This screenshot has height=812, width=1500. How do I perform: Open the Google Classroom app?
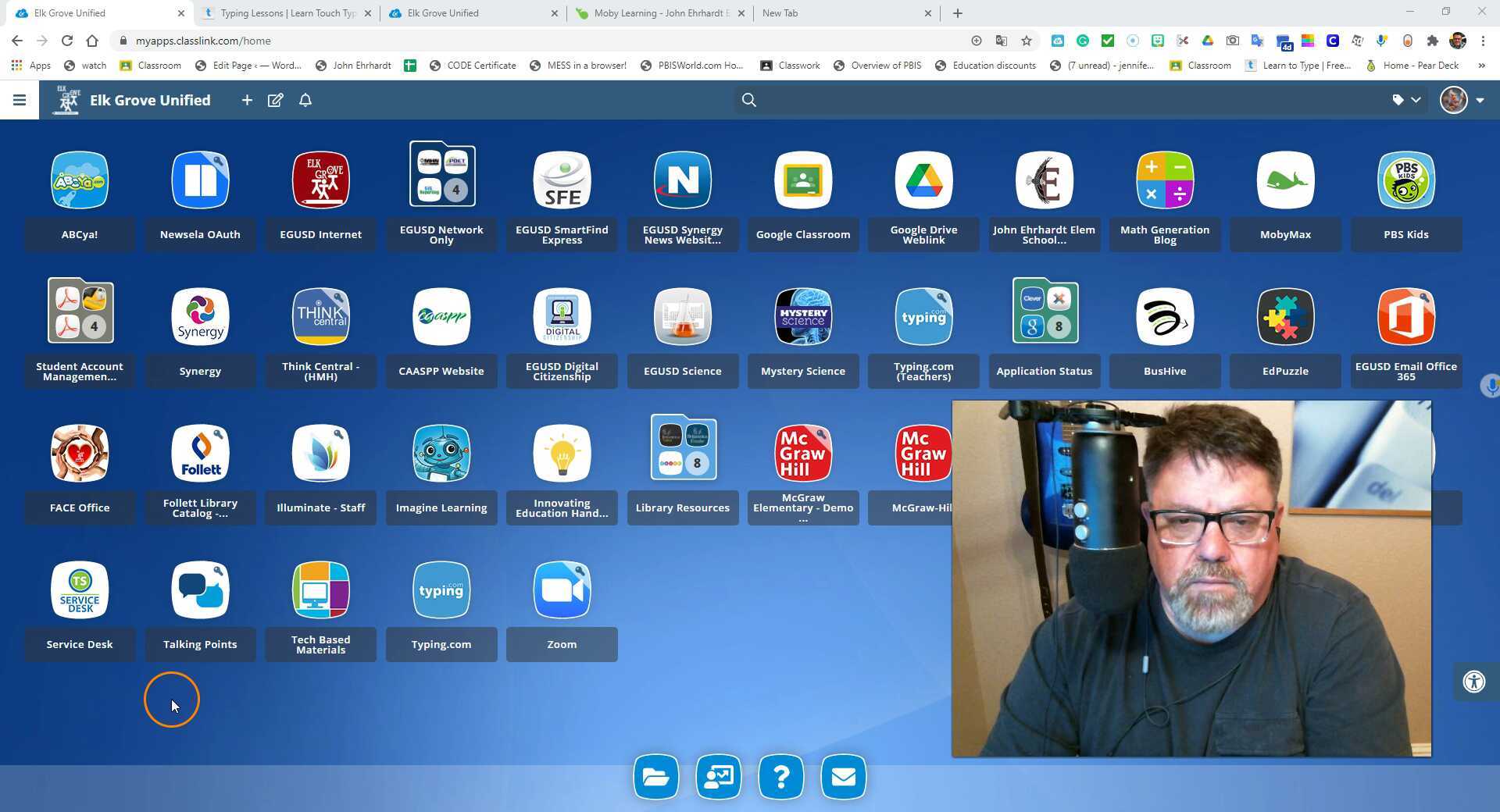802,180
